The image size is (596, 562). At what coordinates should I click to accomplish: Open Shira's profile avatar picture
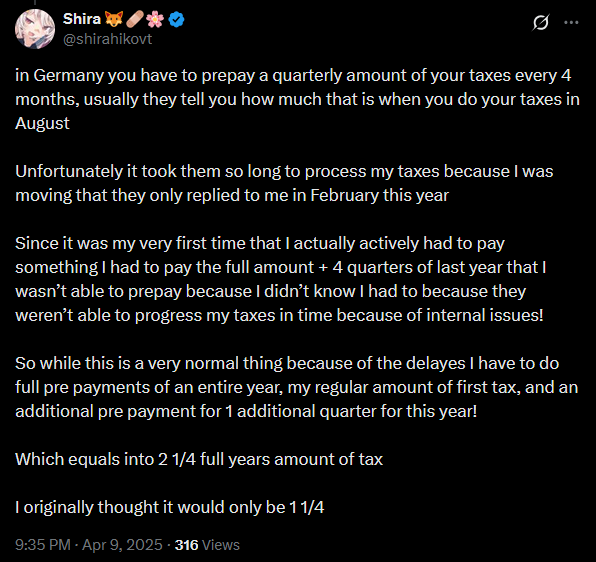click(x=35, y=29)
